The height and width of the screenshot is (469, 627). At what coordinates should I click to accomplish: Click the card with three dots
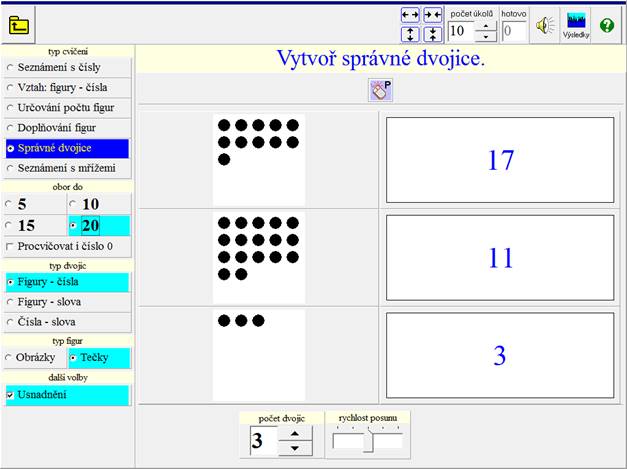(259, 355)
